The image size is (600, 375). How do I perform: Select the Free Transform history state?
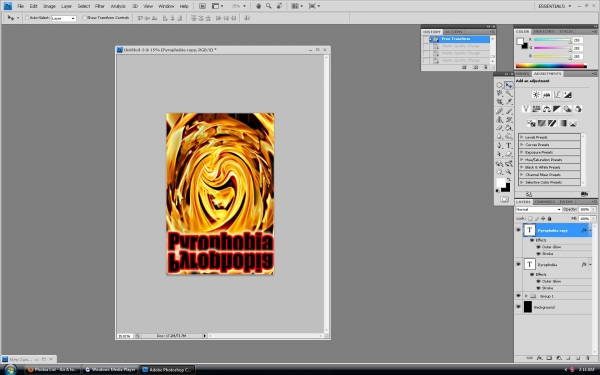click(x=459, y=39)
